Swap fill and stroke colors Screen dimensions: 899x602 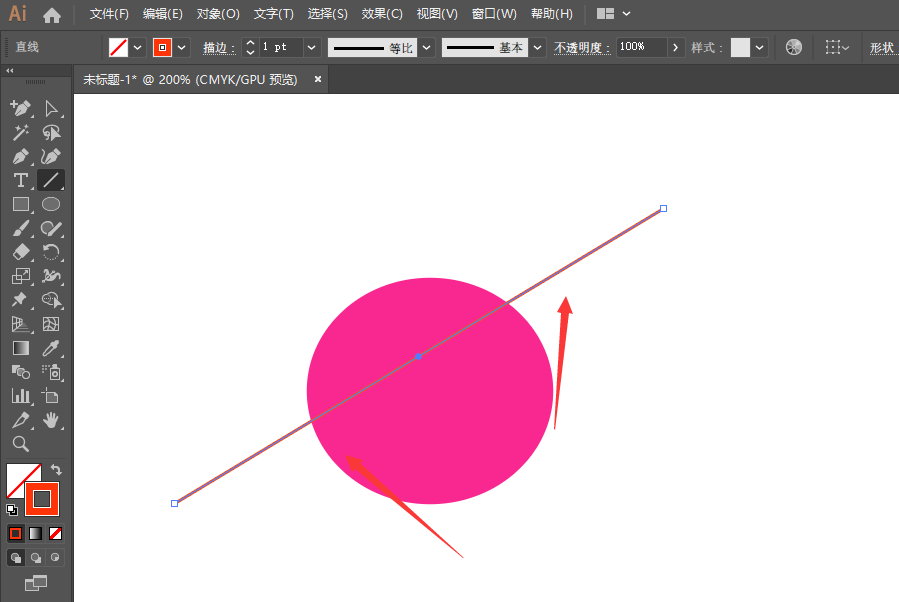[x=57, y=469]
